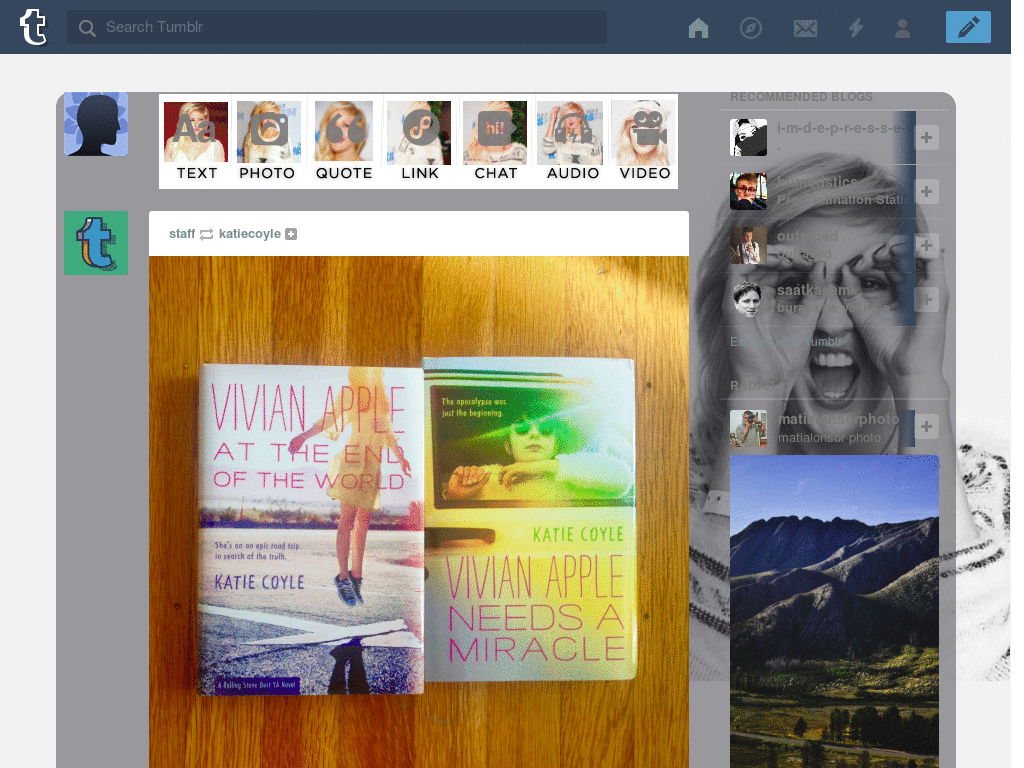Viewport: 1024px width, 768px height.
Task: Follow the Procrastination Station blog
Action: click(x=926, y=191)
